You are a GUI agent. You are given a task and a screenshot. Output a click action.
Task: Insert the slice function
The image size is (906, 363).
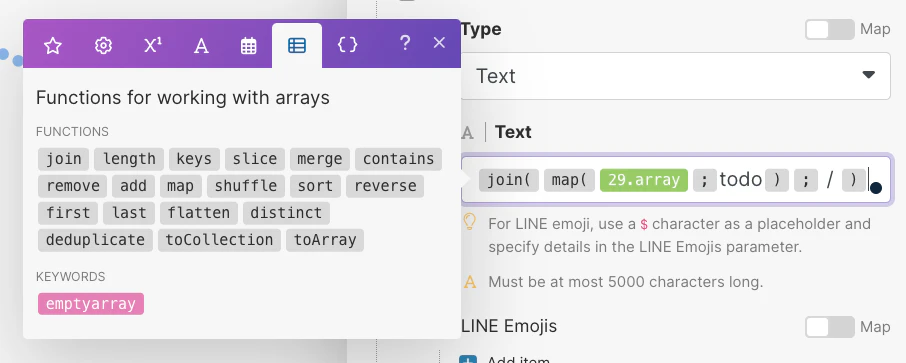(255, 159)
